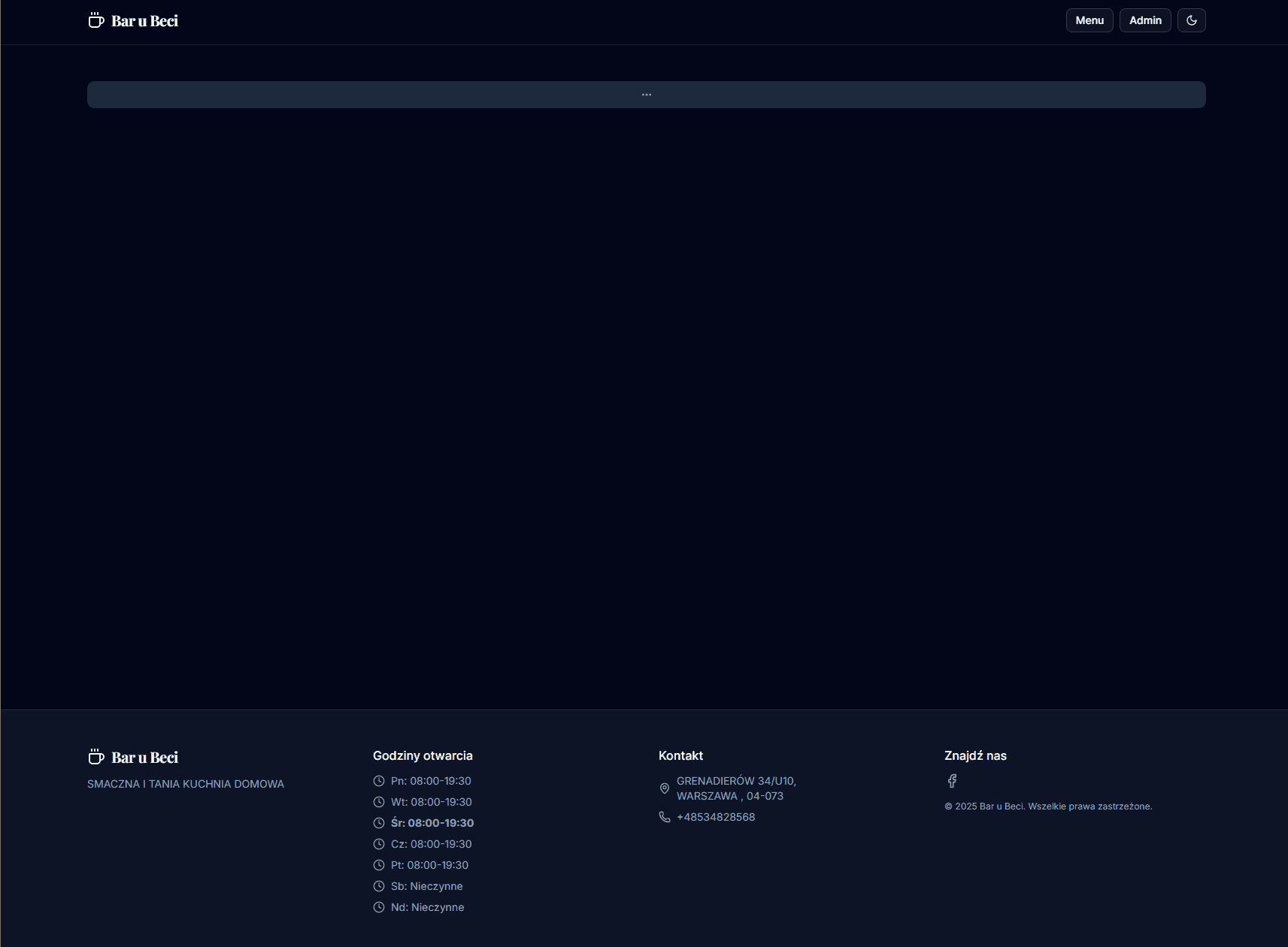Click the clock icon next to Saturday Nieczynne
This screenshot has width=1288, height=947.
coord(379,886)
